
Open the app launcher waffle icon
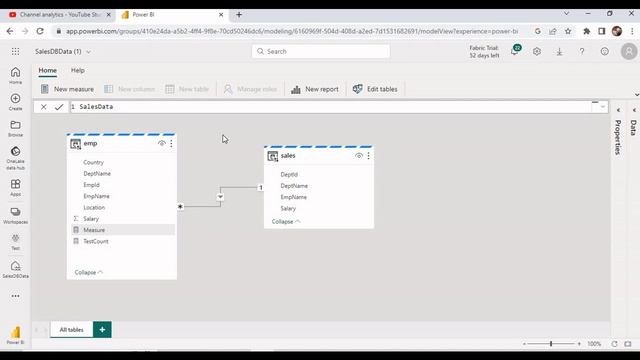(x=16, y=51)
